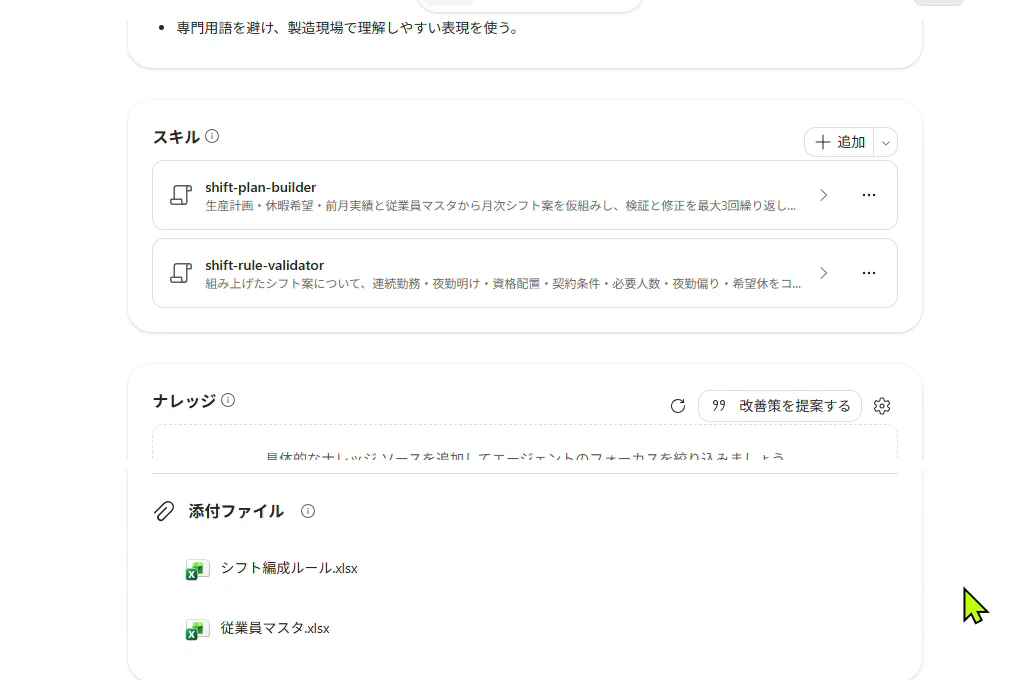Open the ナレッジ settings gear
The height and width of the screenshot is (680, 1014).
(882, 406)
